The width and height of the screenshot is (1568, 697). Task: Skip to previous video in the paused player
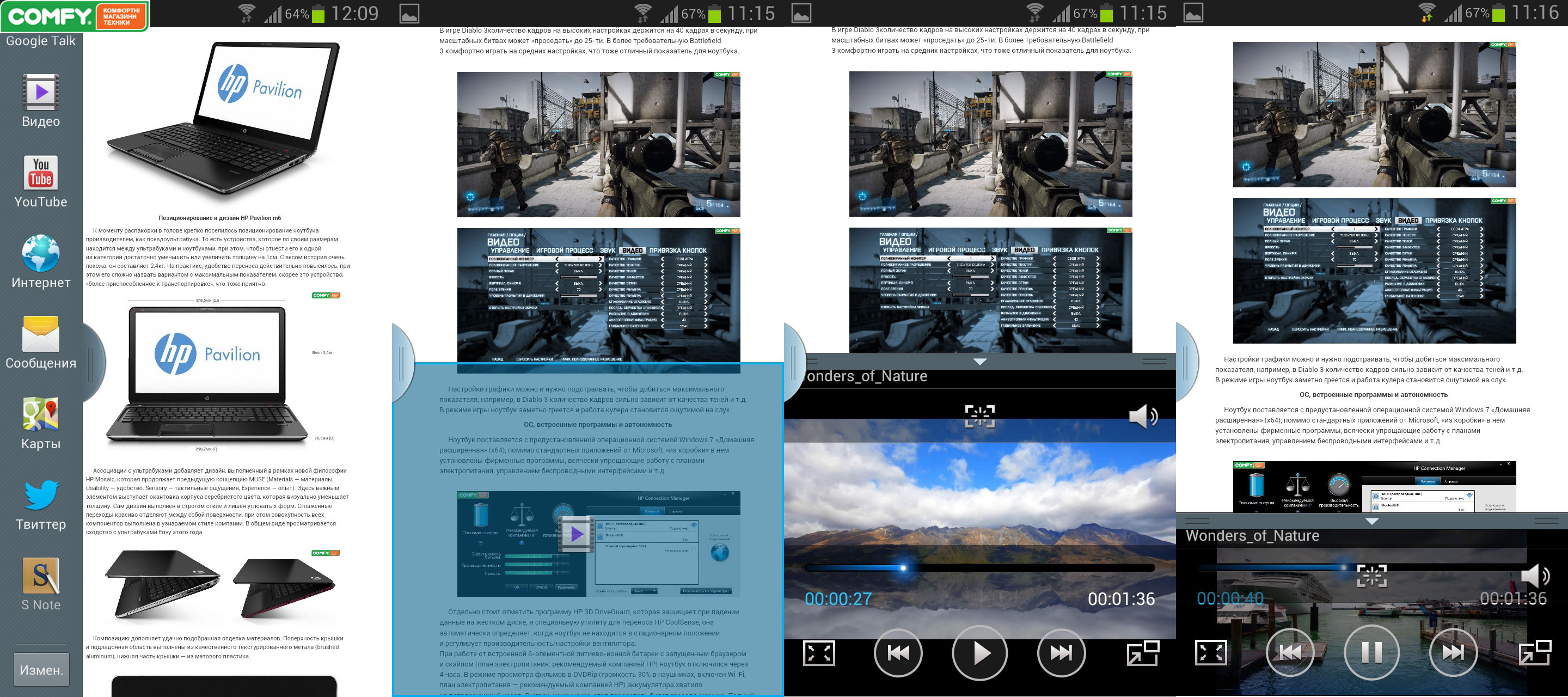[x=898, y=653]
